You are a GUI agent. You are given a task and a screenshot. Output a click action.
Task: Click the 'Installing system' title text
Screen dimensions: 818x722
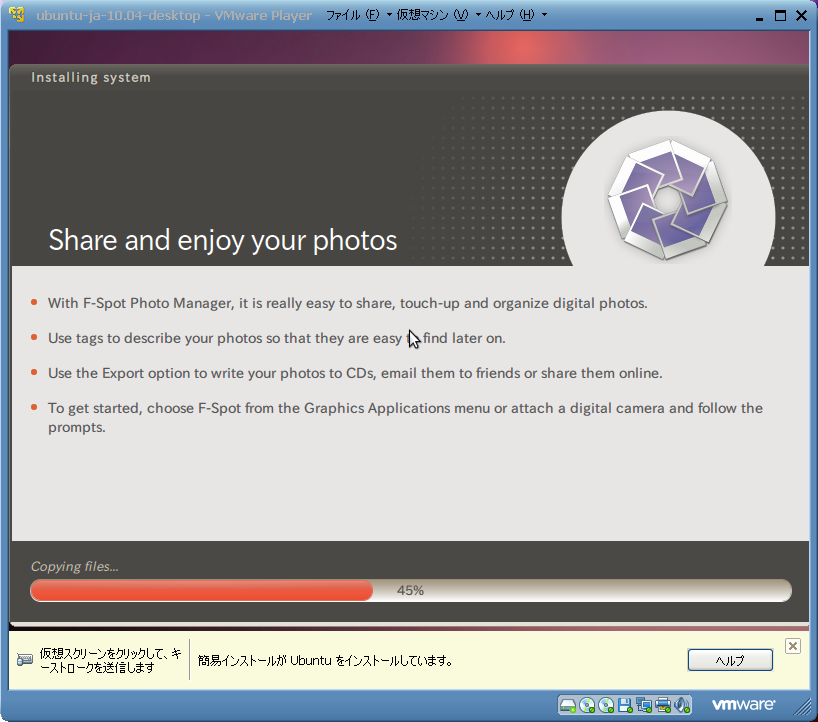(91, 77)
